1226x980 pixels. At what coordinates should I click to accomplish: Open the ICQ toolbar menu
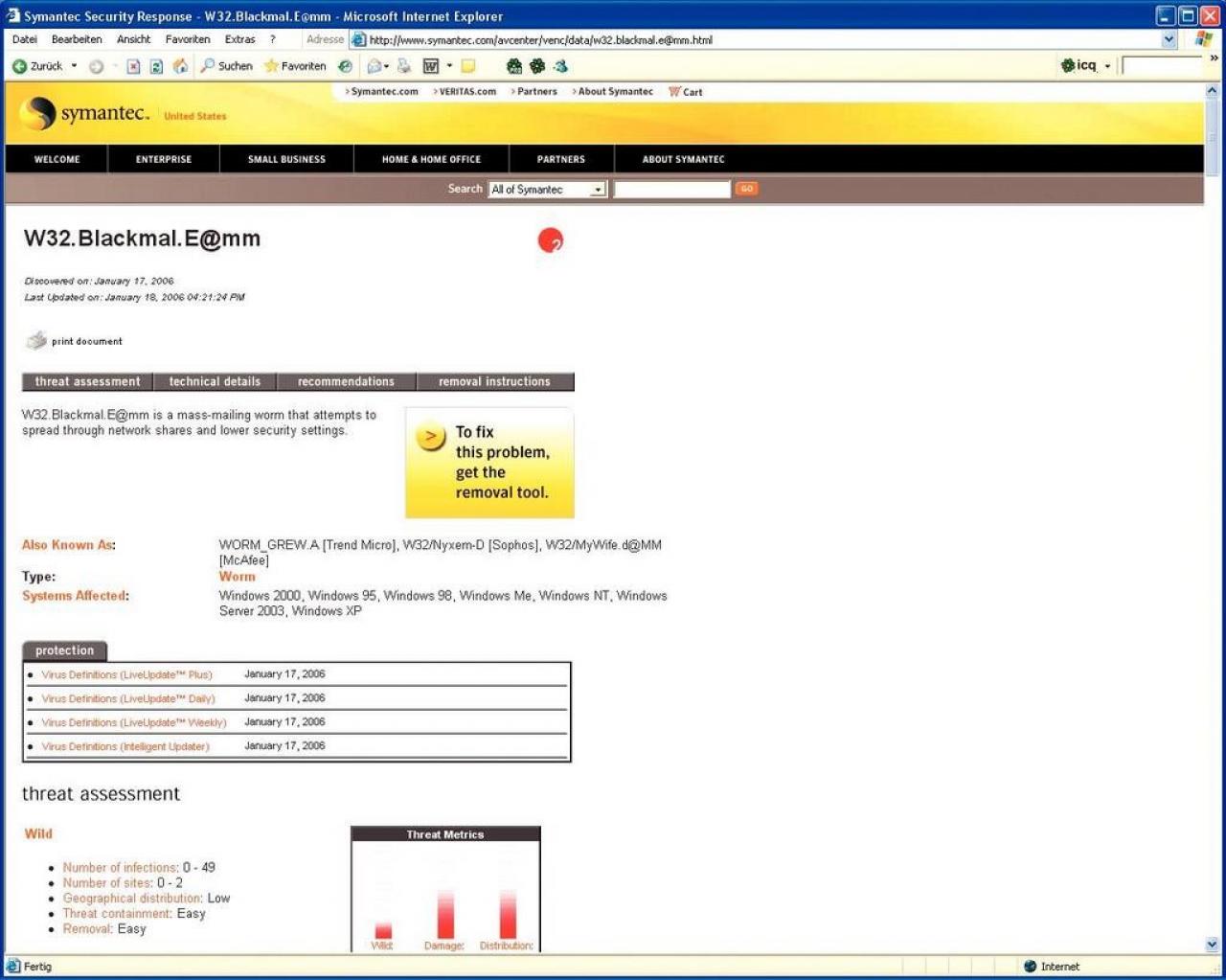click(x=1085, y=65)
